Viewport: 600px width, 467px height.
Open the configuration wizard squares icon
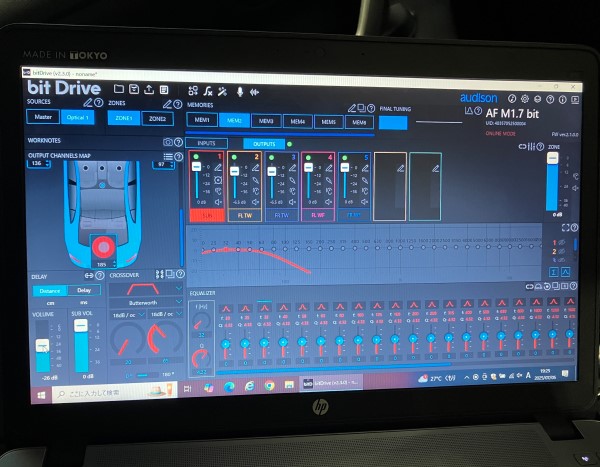tap(193, 90)
